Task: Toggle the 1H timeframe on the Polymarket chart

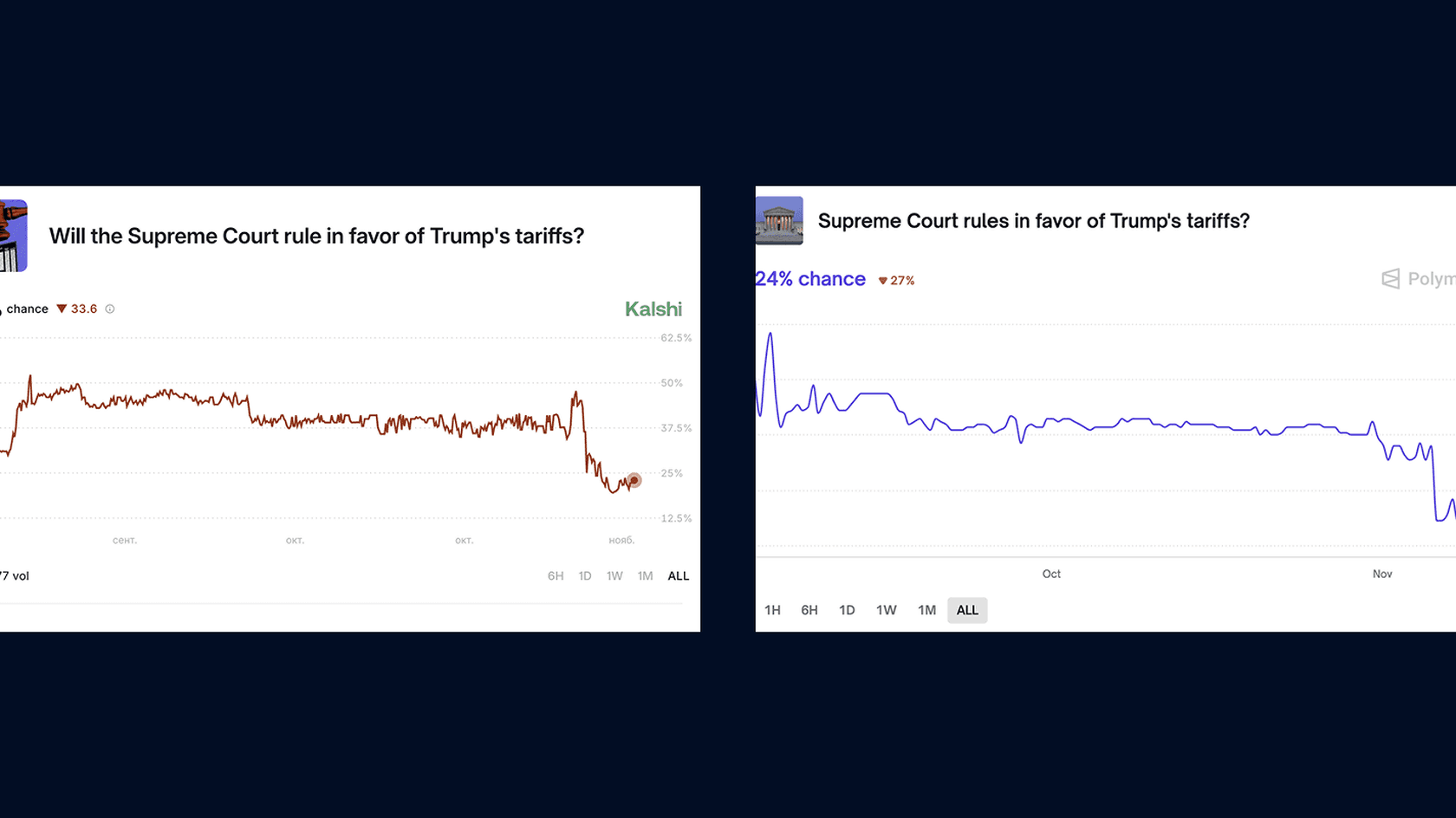Action: 773,610
